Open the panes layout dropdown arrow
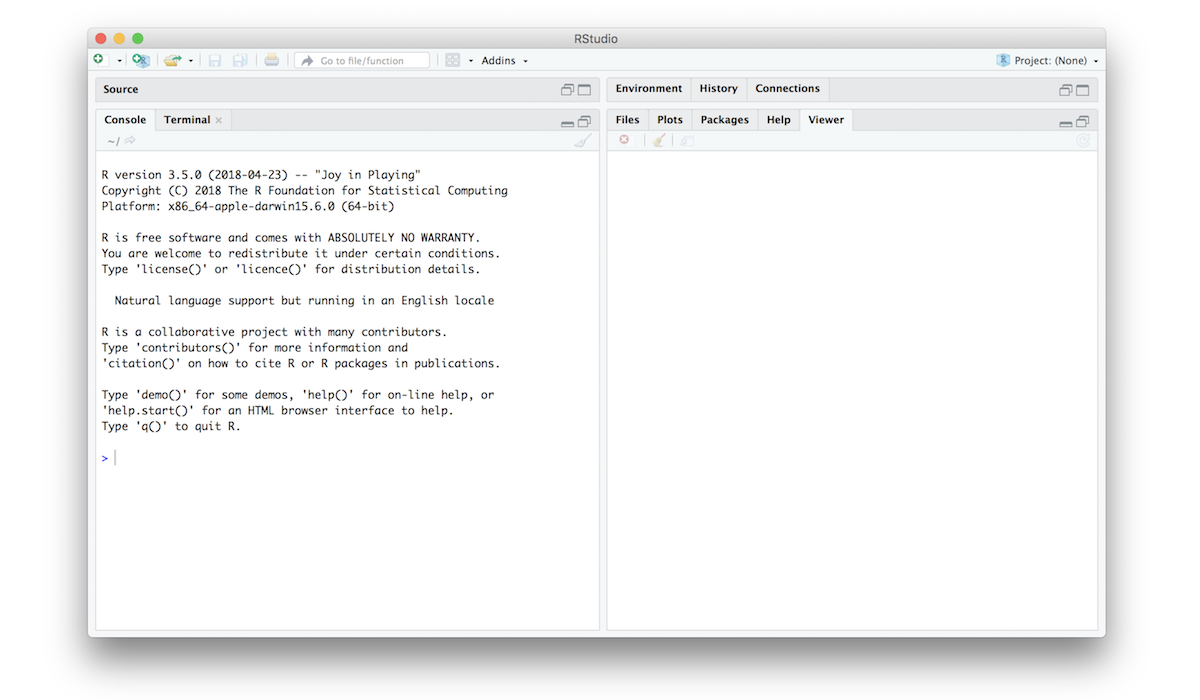Image resolution: width=1200 pixels, height=700 pixels. [471, 61]
